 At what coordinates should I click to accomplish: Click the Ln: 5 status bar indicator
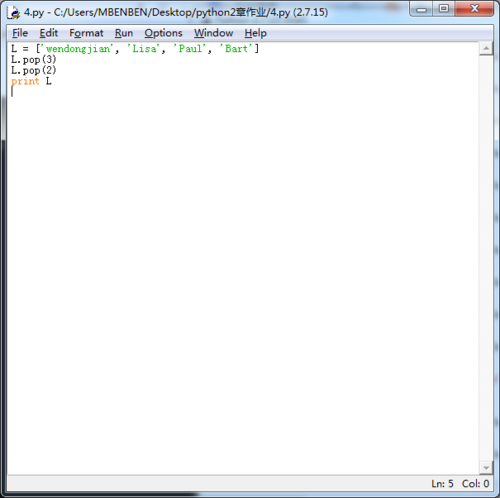coord(442,483)
